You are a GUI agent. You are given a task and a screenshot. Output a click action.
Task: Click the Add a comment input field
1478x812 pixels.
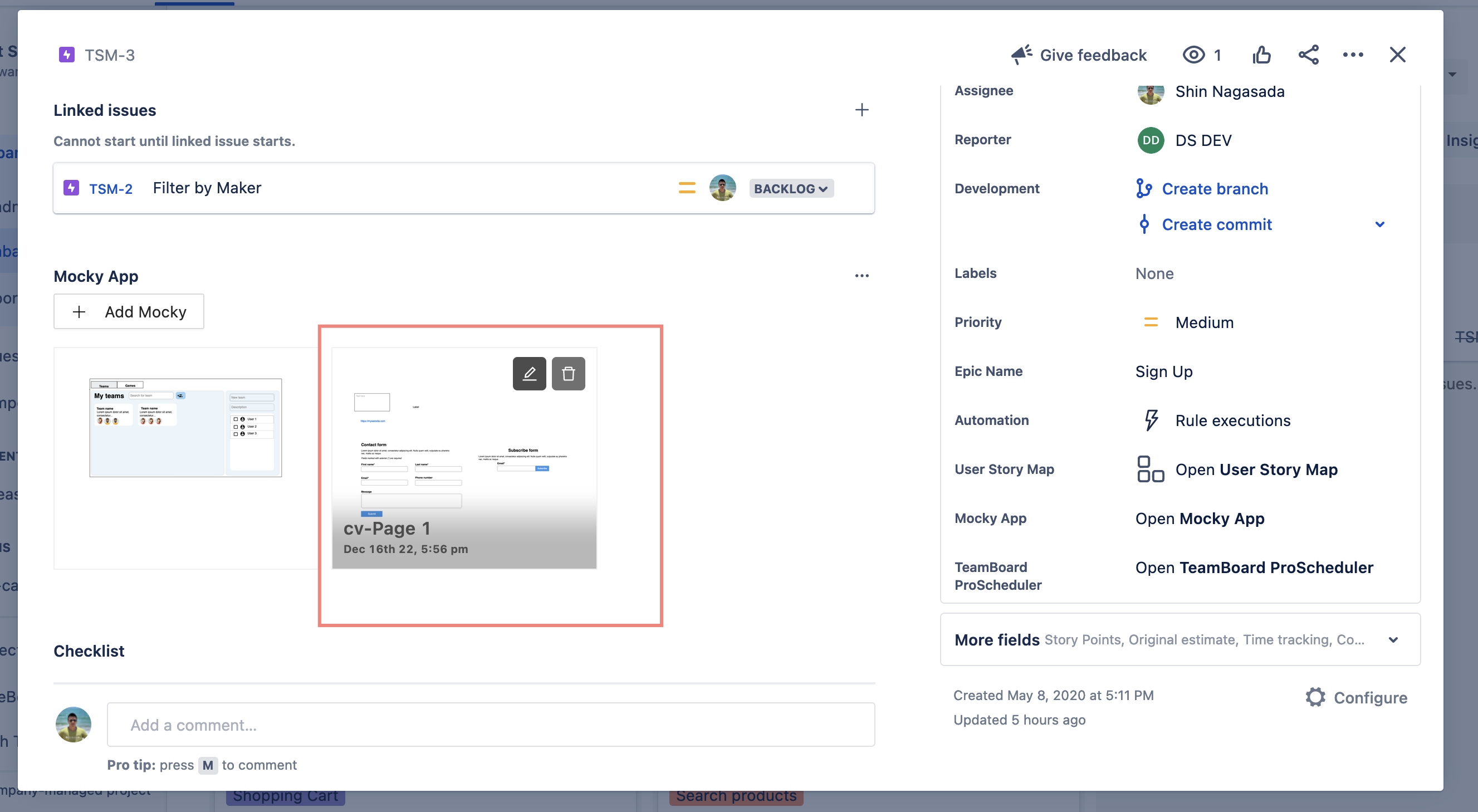[491, 725]
